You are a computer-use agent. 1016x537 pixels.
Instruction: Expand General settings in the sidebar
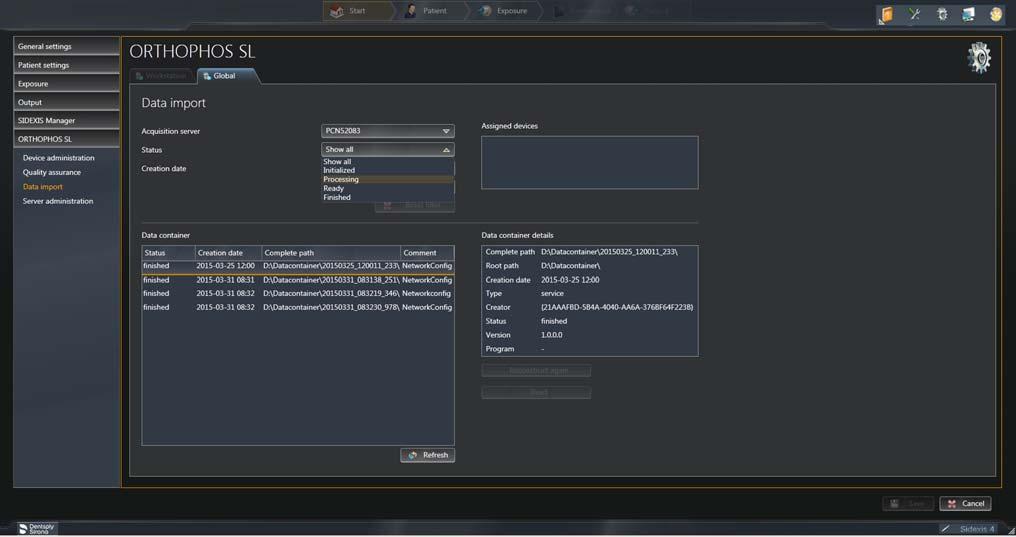pos(66,47)
